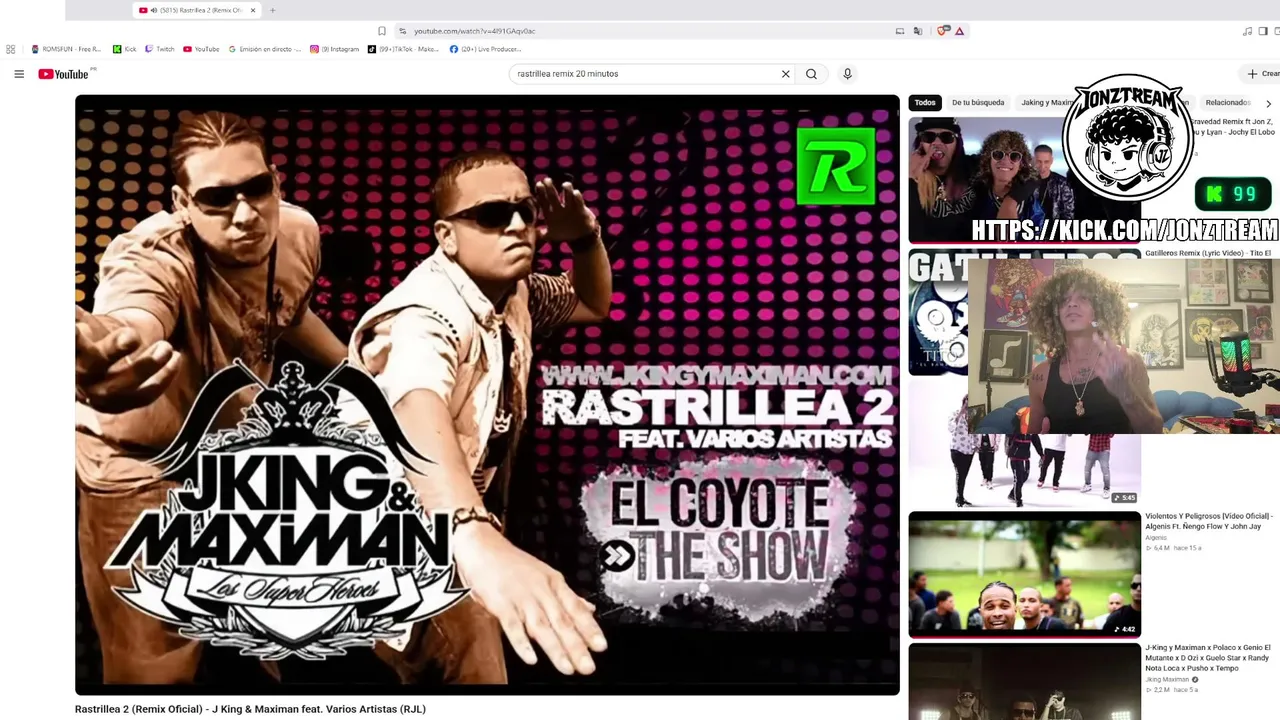The image size is (1280, 720).
Task: Open the Violentos Y Peligrosos video thumbnail
Action: [1024, 574]
